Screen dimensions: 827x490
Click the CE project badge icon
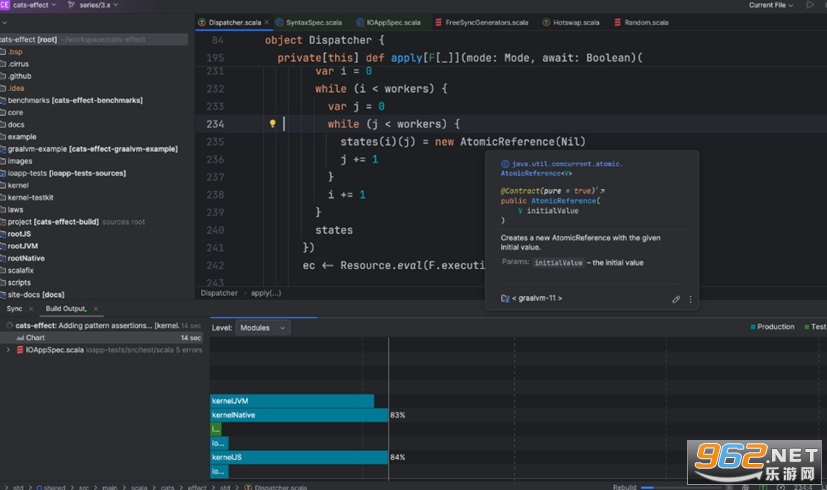5,5
